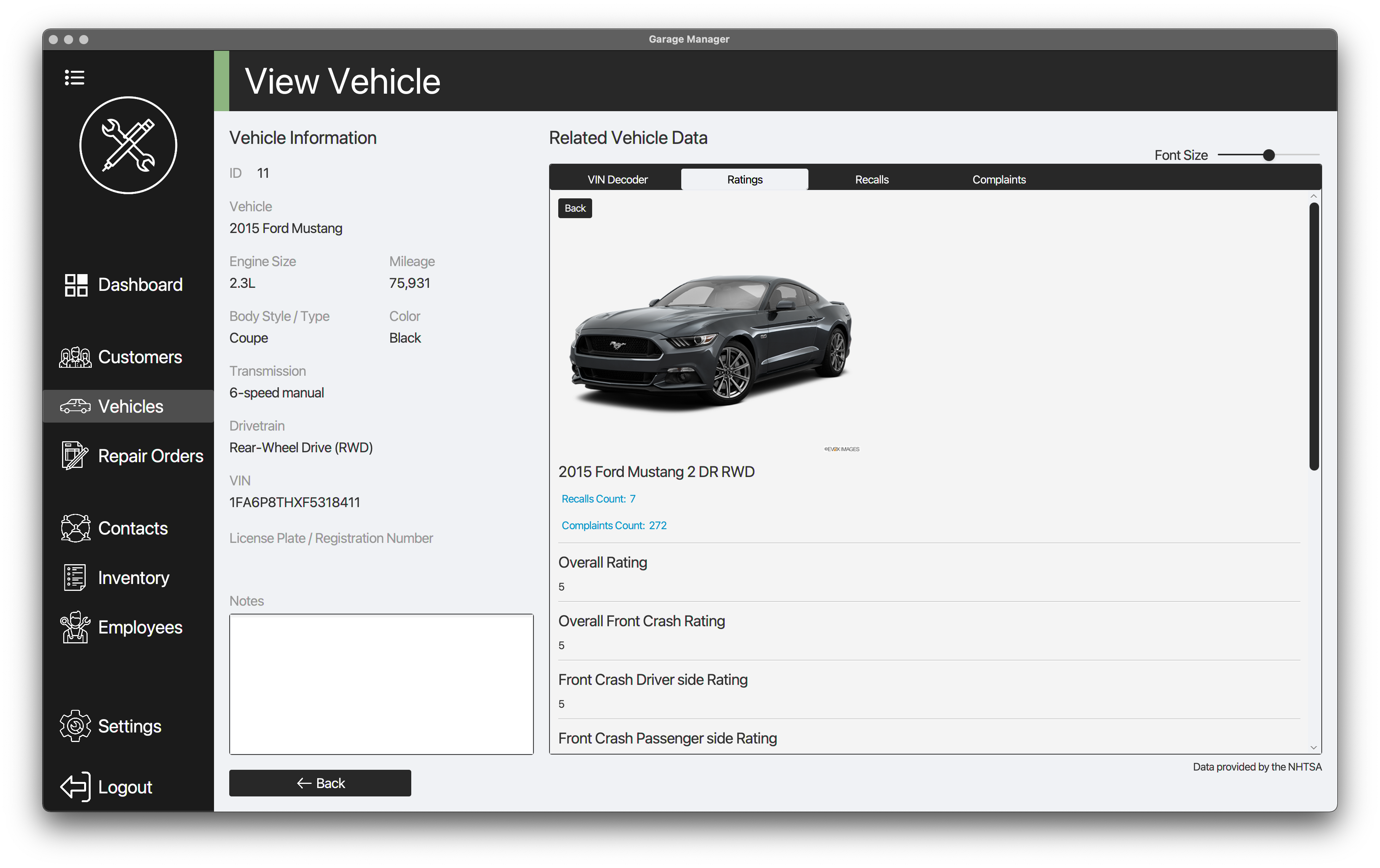Click the Vehicles car icon
The height and width of the screenshot is (868, 1380).
tap(75, 406)
